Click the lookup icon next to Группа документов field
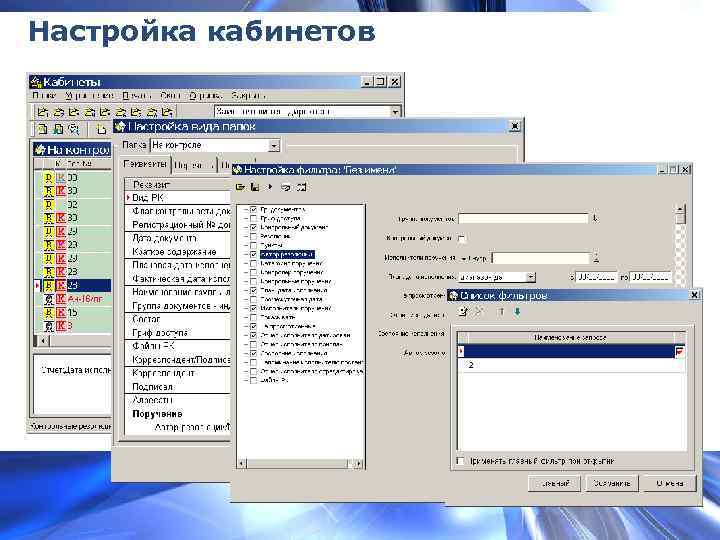Image resolution: width=720 pixels, height=540 pixels. (x=595, y=219)
